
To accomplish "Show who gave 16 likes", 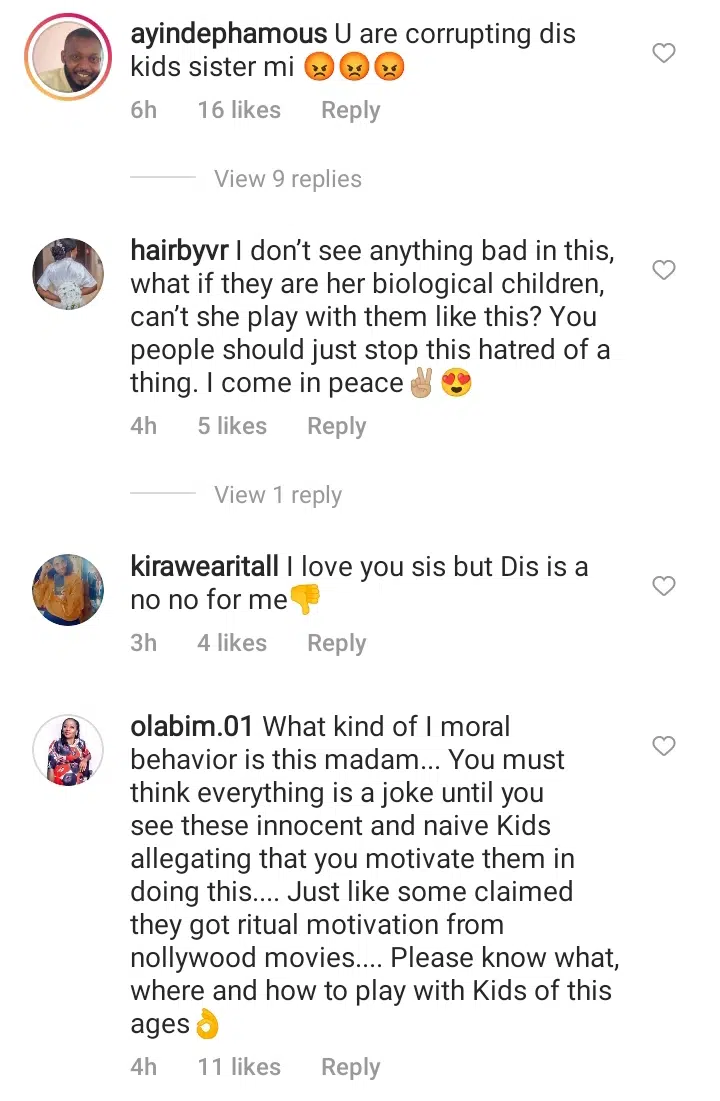I will point(239,110).
